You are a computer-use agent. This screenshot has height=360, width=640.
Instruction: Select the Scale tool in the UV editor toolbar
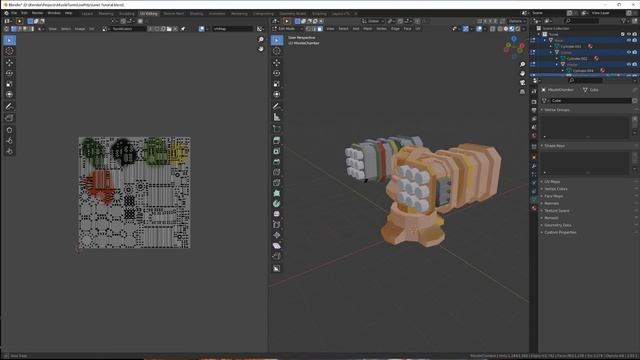9,84
